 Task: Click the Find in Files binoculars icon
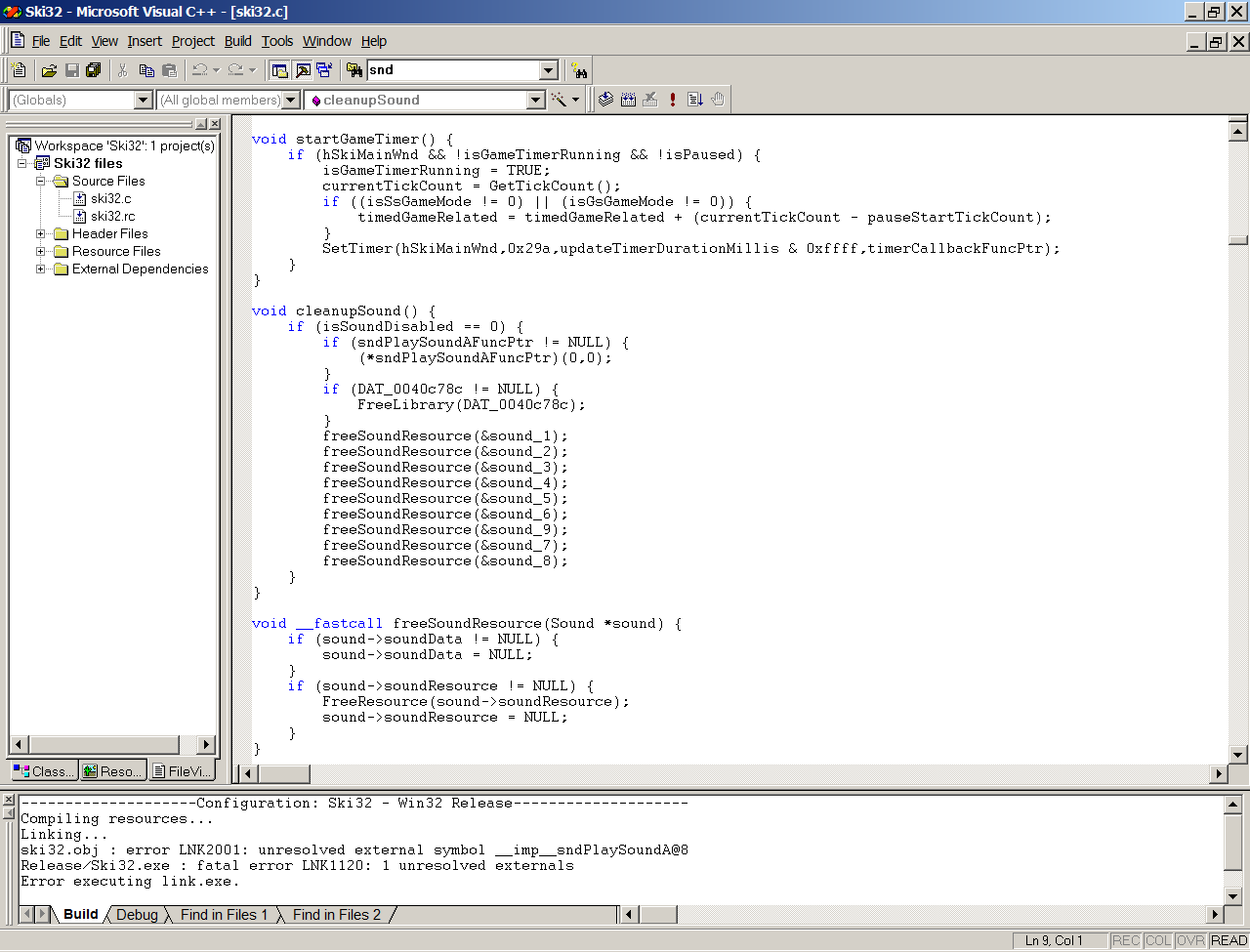(354, 70)
